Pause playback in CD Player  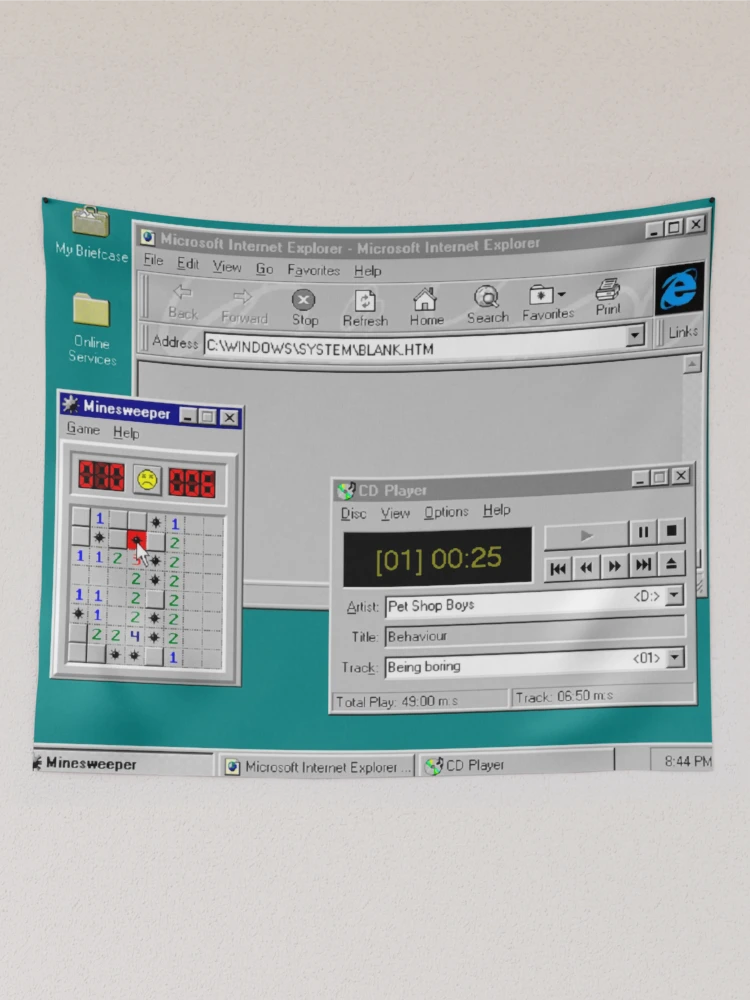[643, 532]
